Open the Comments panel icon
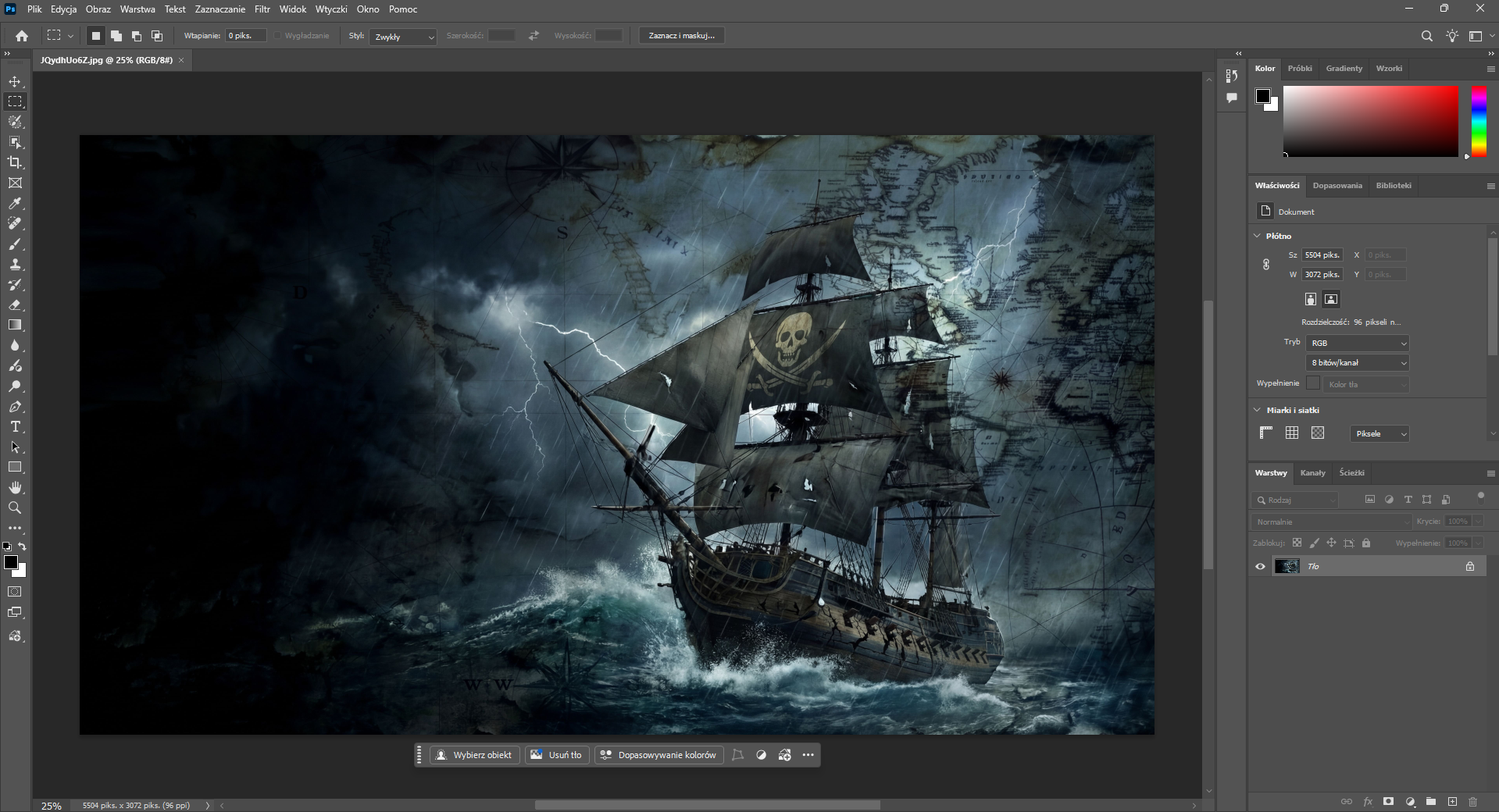The image size is (1499, 812). pyautogui.click(x=1232, y=98)
